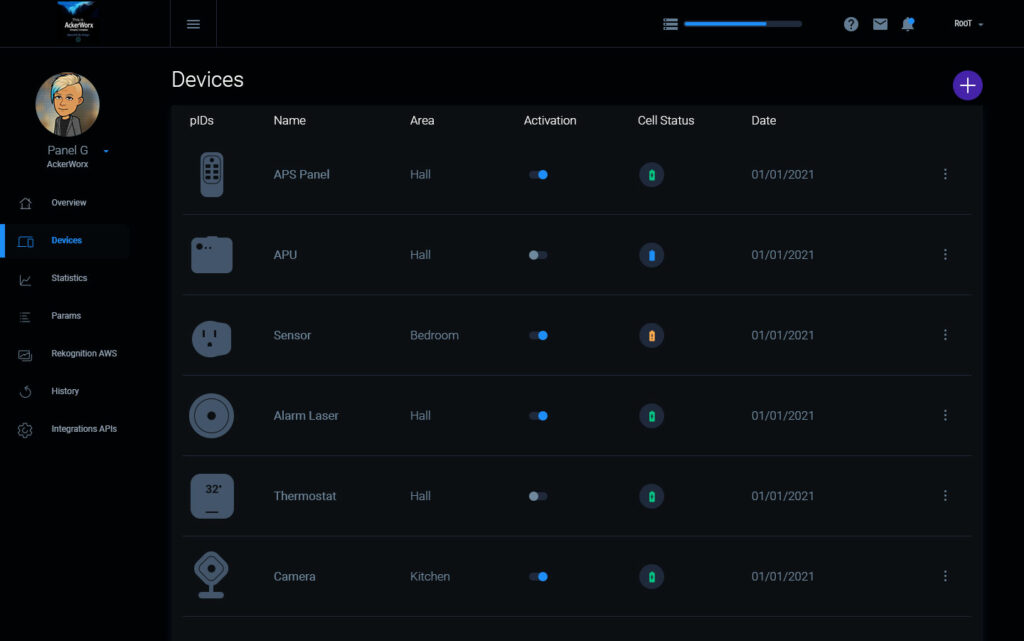Disable the APS Panel activation toggle
The height and width of the screenshot is (641, 1024).
pos(538,175)
